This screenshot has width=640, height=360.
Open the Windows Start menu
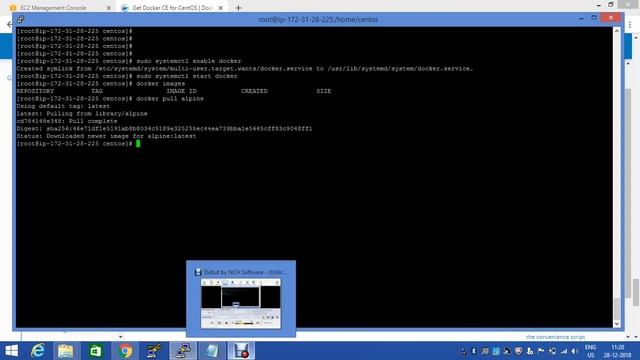11,351
